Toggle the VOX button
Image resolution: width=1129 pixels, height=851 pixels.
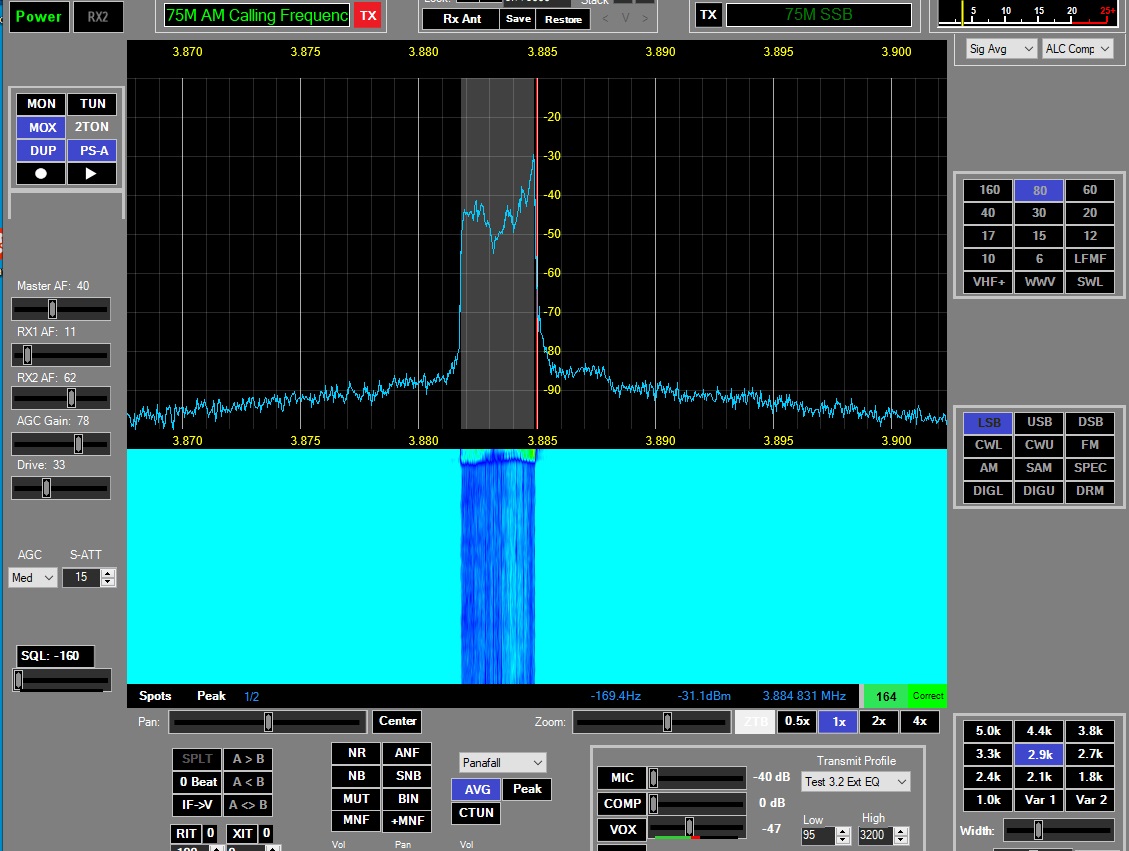[622, 829]
